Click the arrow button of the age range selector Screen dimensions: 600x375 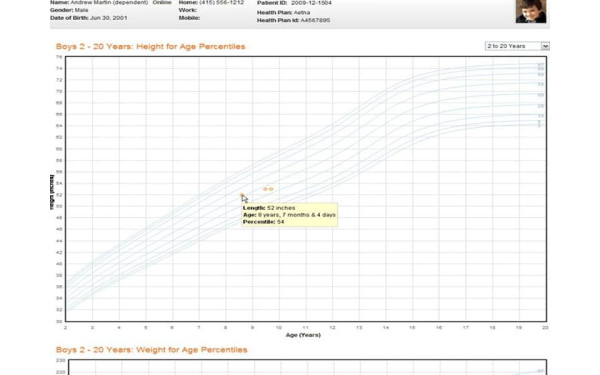545,46
